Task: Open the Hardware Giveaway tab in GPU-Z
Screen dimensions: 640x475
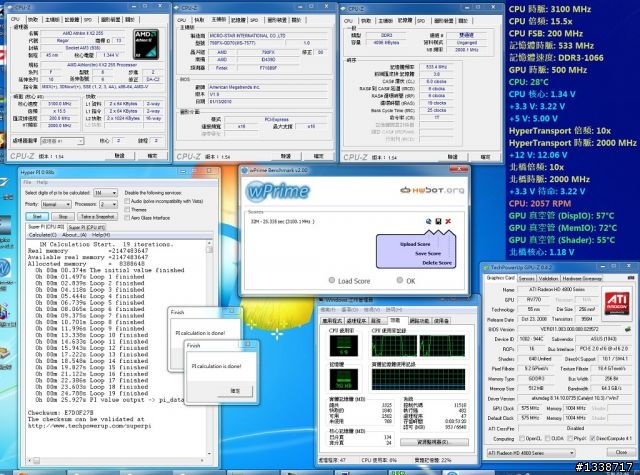Action: point(582,279)
